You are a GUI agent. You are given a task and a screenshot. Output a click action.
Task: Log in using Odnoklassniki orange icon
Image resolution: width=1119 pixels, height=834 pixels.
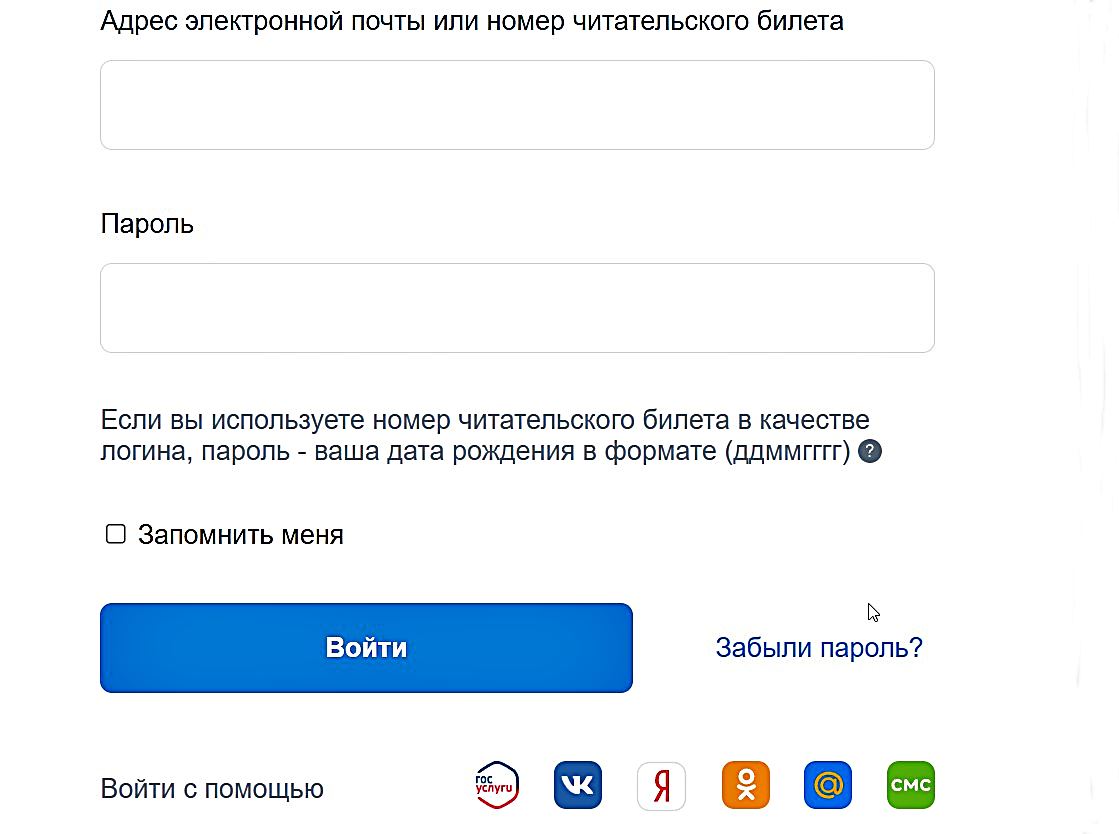click(746, 785)
